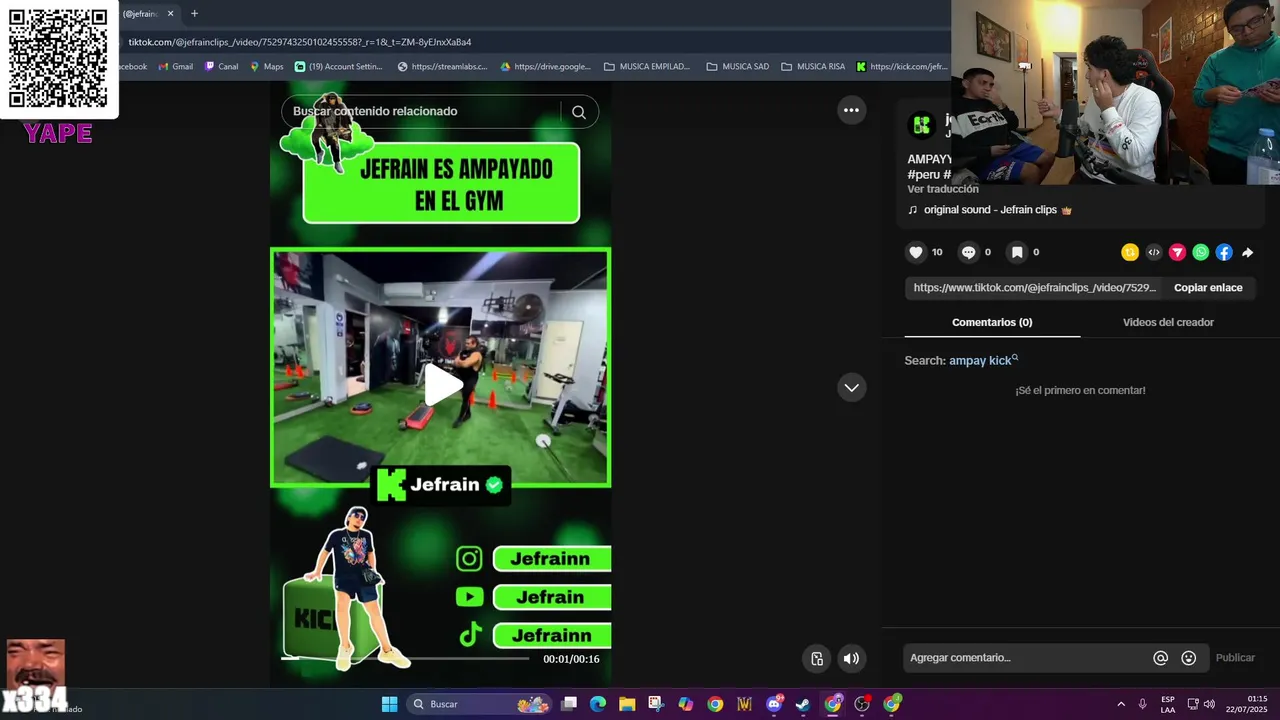
Task: Open the Windows Start menu
Action: pos(389,704)
